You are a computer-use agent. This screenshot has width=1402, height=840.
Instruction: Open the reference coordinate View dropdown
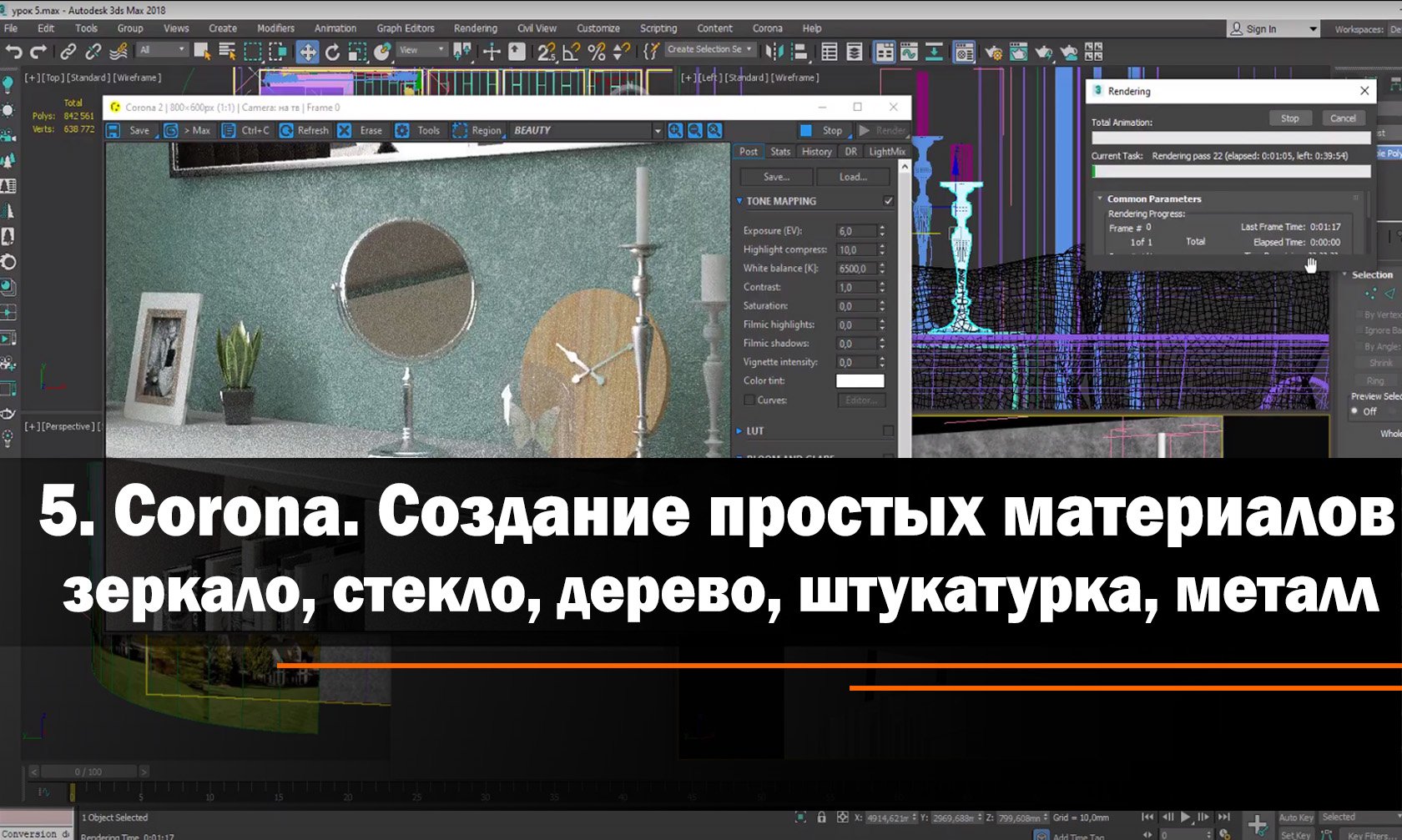tap(422, 50)
